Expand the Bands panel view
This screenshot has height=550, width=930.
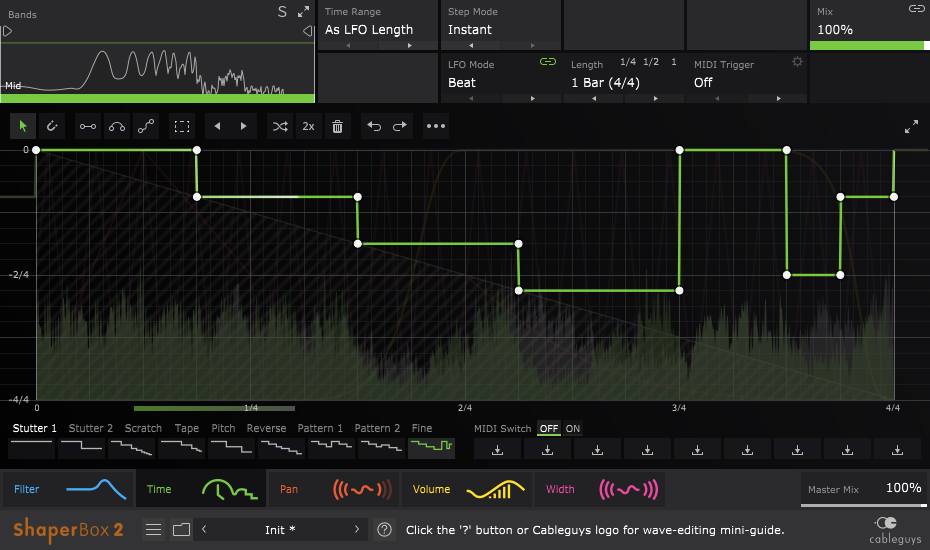304,12
